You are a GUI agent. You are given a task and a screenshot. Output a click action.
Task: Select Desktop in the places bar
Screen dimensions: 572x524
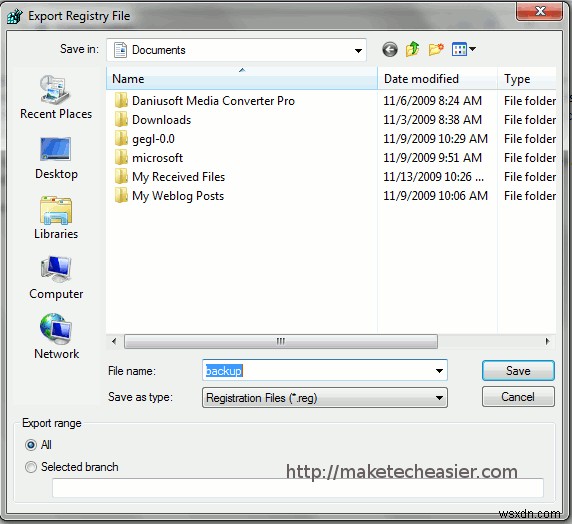pyautogui.click(x=56, y=158)
